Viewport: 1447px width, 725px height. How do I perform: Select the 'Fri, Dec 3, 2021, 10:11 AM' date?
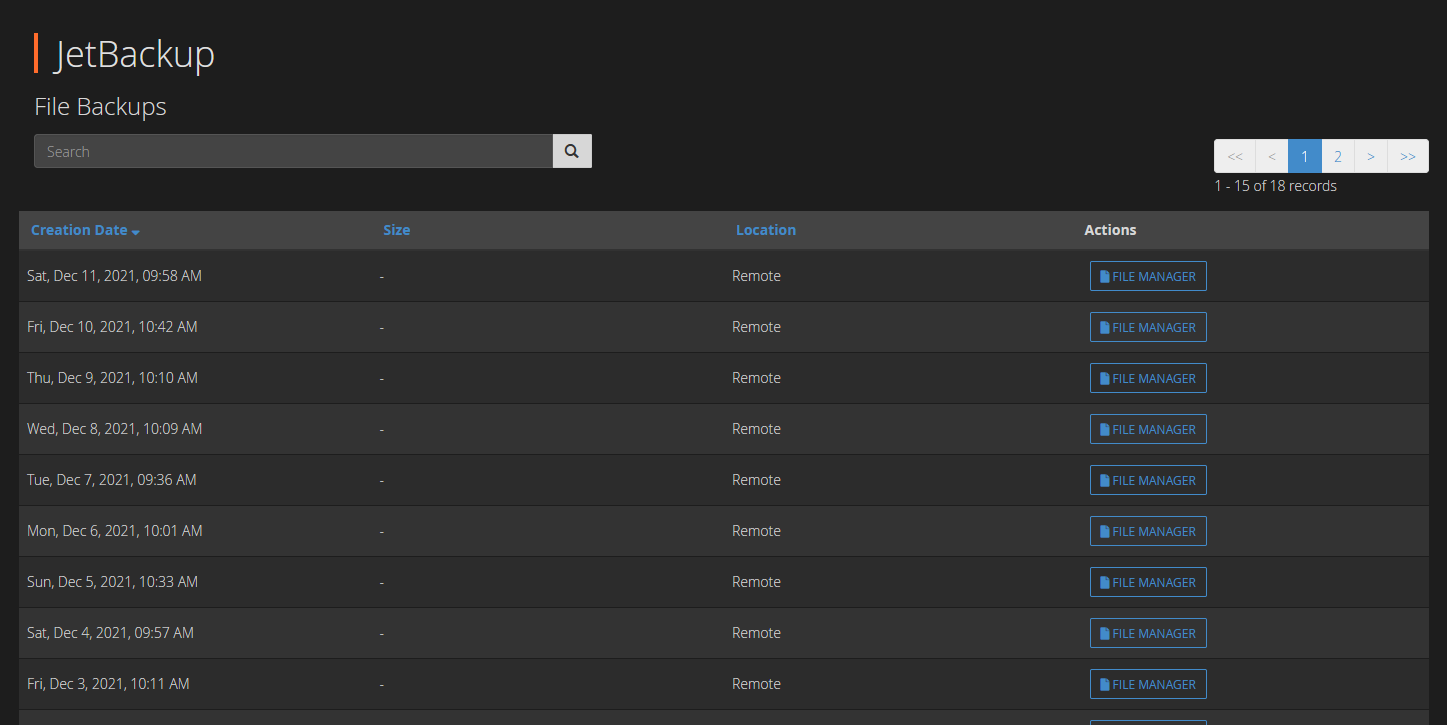108,683
